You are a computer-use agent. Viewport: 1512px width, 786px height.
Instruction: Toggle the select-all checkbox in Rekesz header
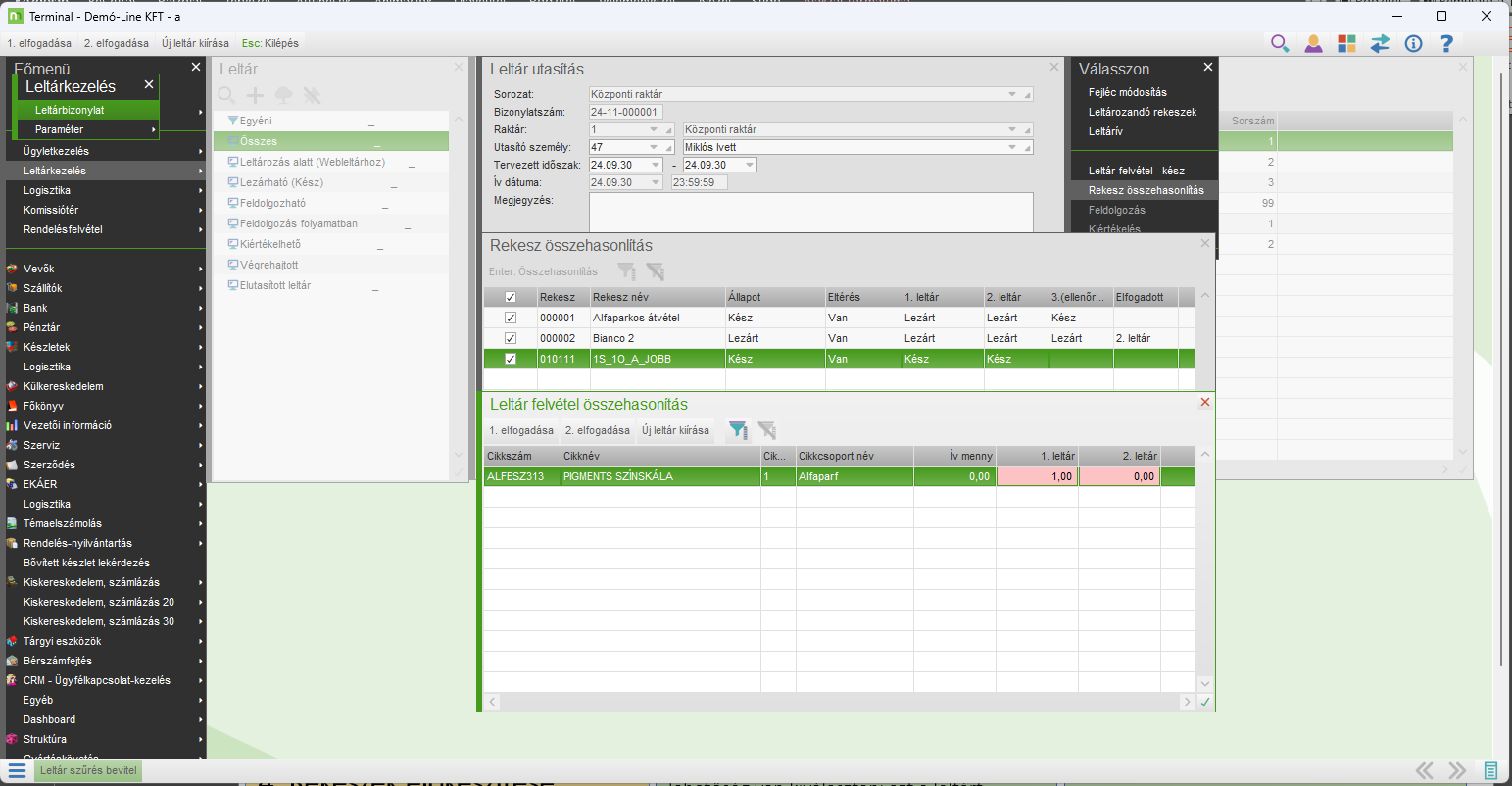click(511, 297)
